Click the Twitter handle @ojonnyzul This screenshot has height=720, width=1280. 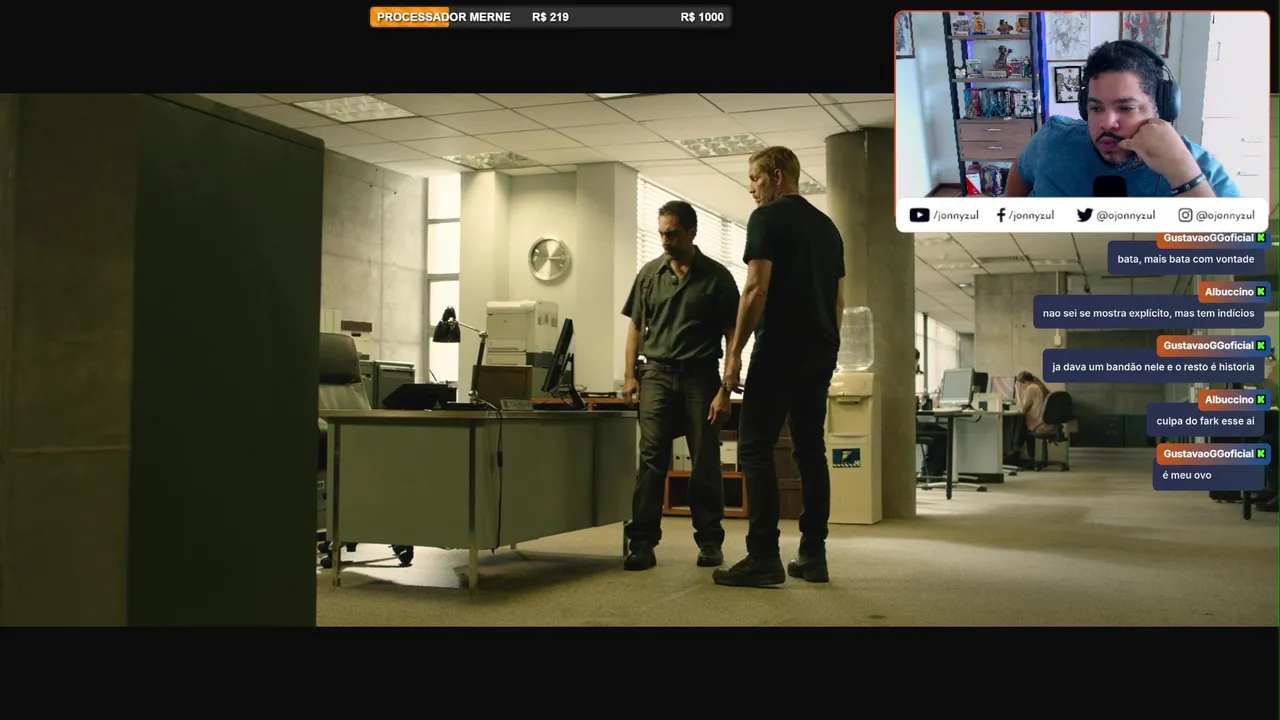point(1126,215)
